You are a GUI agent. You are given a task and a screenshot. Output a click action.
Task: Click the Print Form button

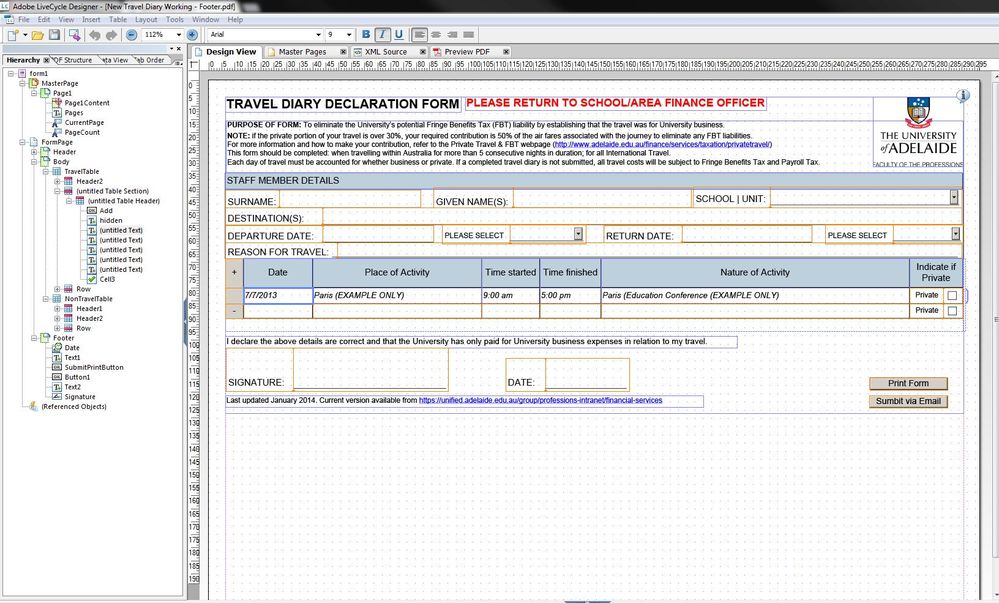click(908, 383)
